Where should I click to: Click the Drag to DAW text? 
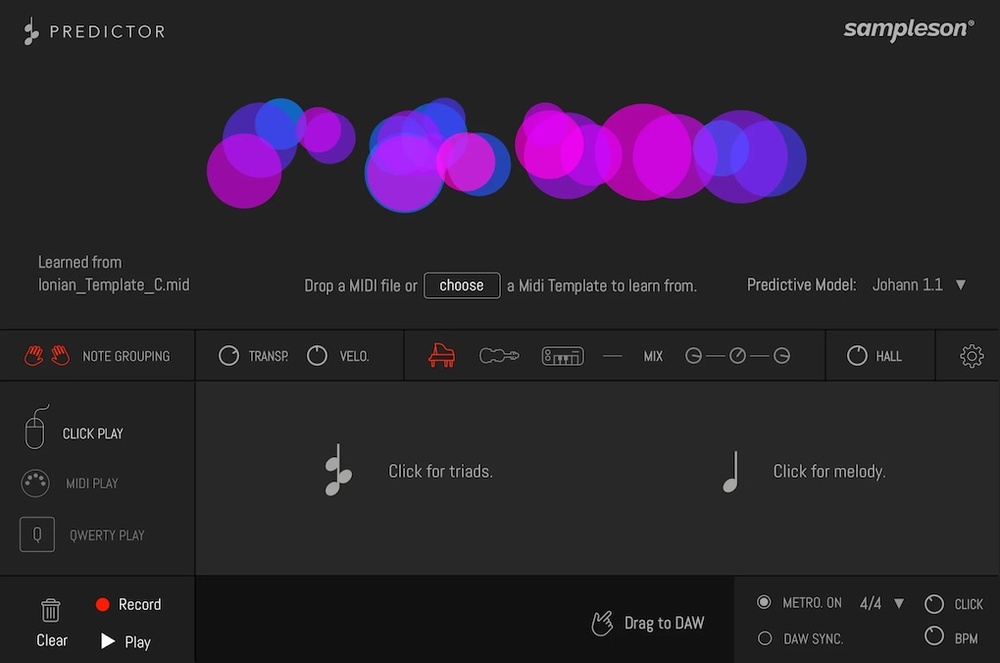click(x=664, y=623)
